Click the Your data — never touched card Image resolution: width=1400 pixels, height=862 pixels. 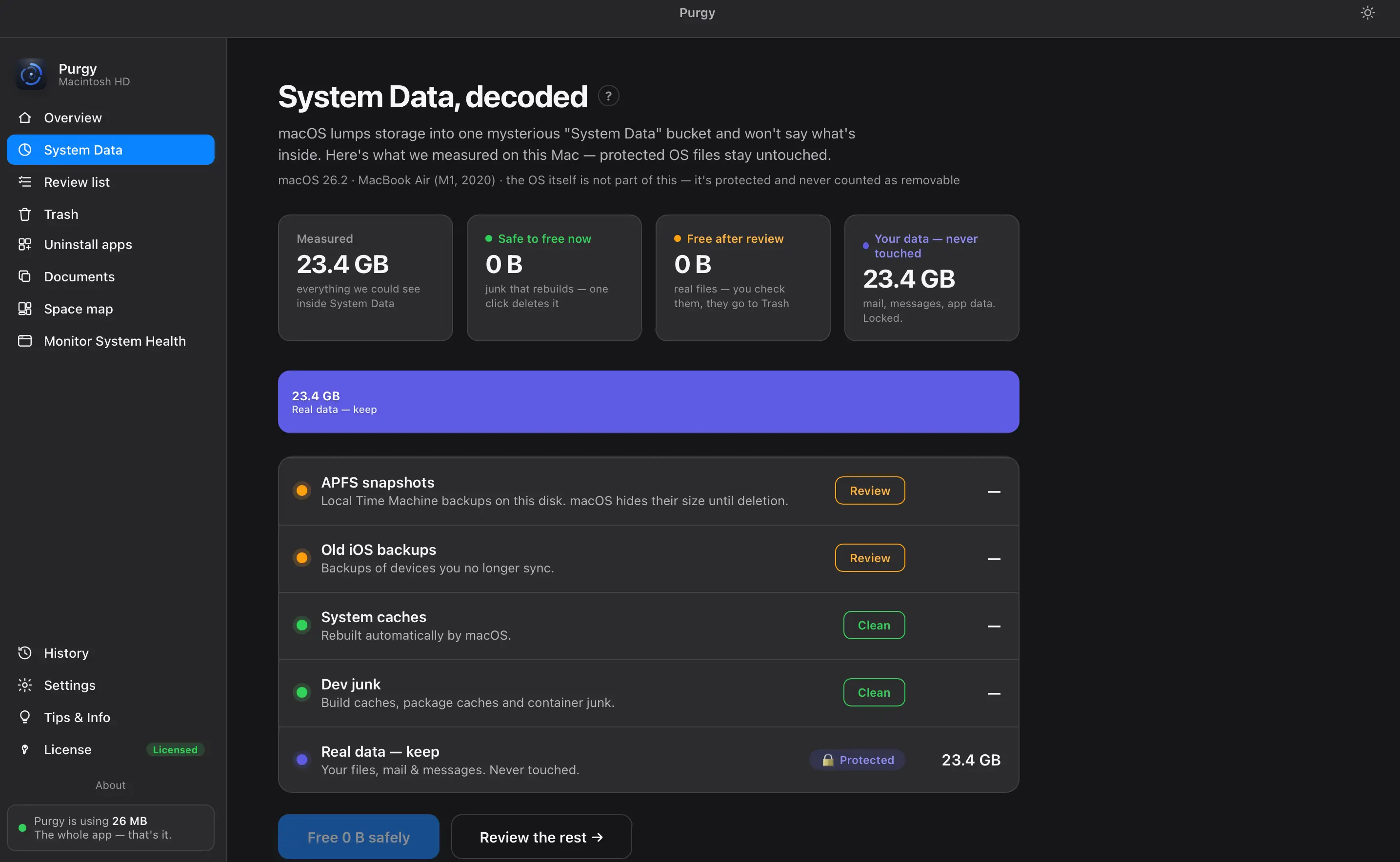pos(932,277)
